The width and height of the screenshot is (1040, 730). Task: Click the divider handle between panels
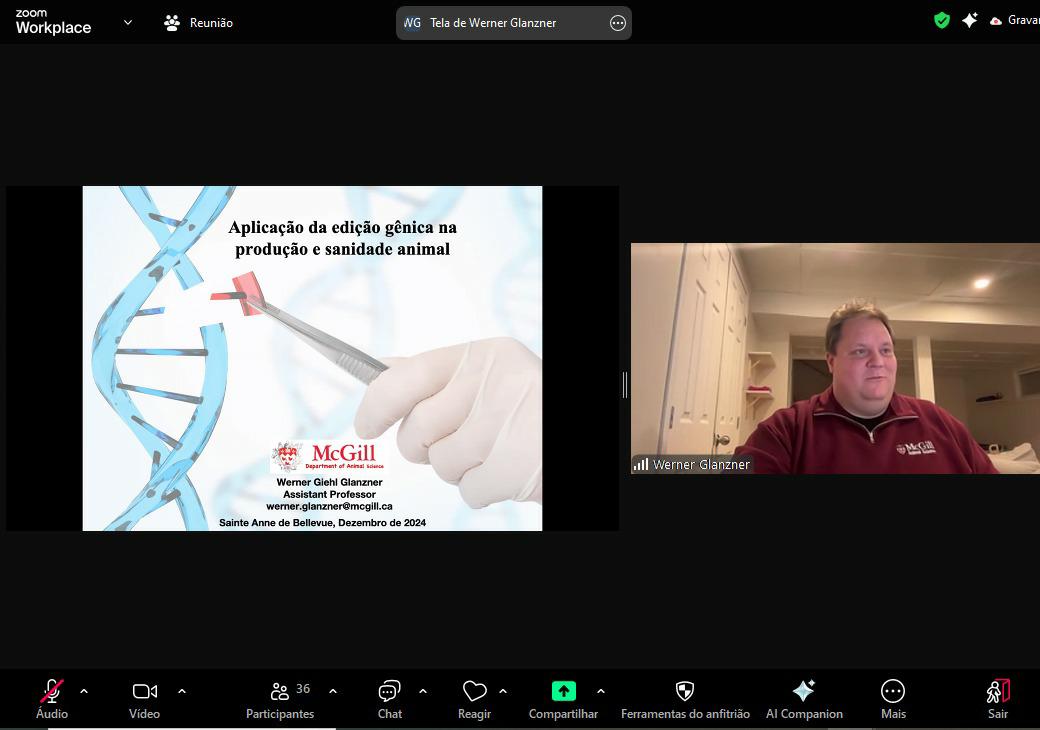[x=625, y=384]
